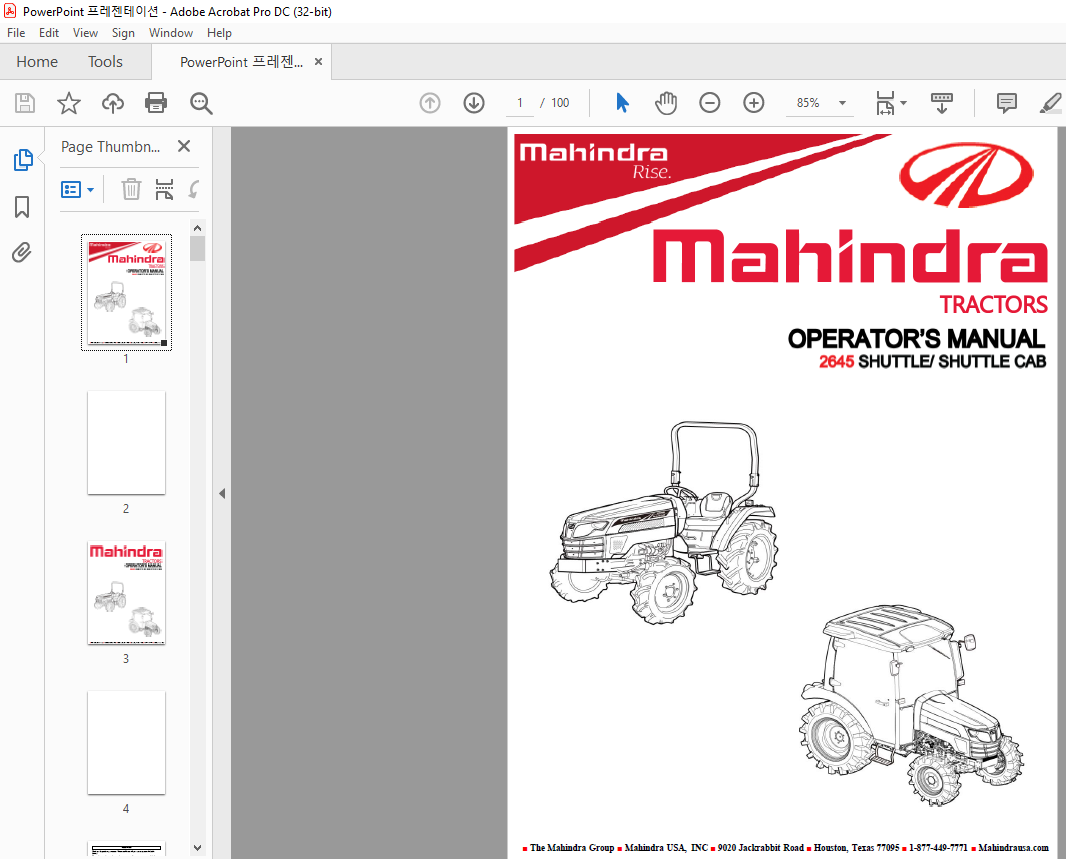The height and width of the screenshot is (859, 1066).
Task: Open the Help menu
Action: click(219, 33)
